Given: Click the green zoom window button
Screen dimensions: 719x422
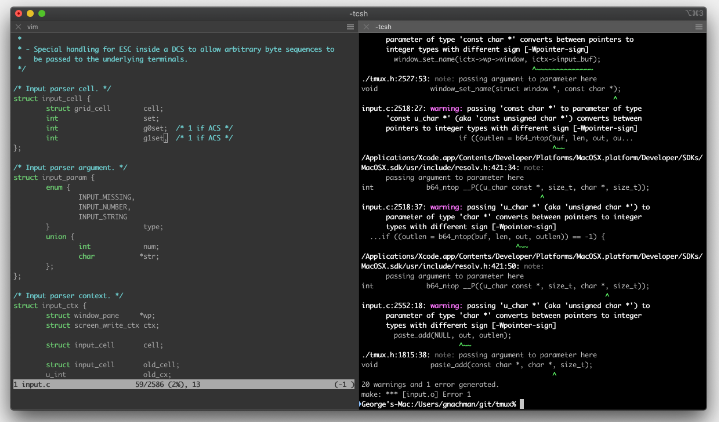Looking at the screenshot, I should pos(42,13).
